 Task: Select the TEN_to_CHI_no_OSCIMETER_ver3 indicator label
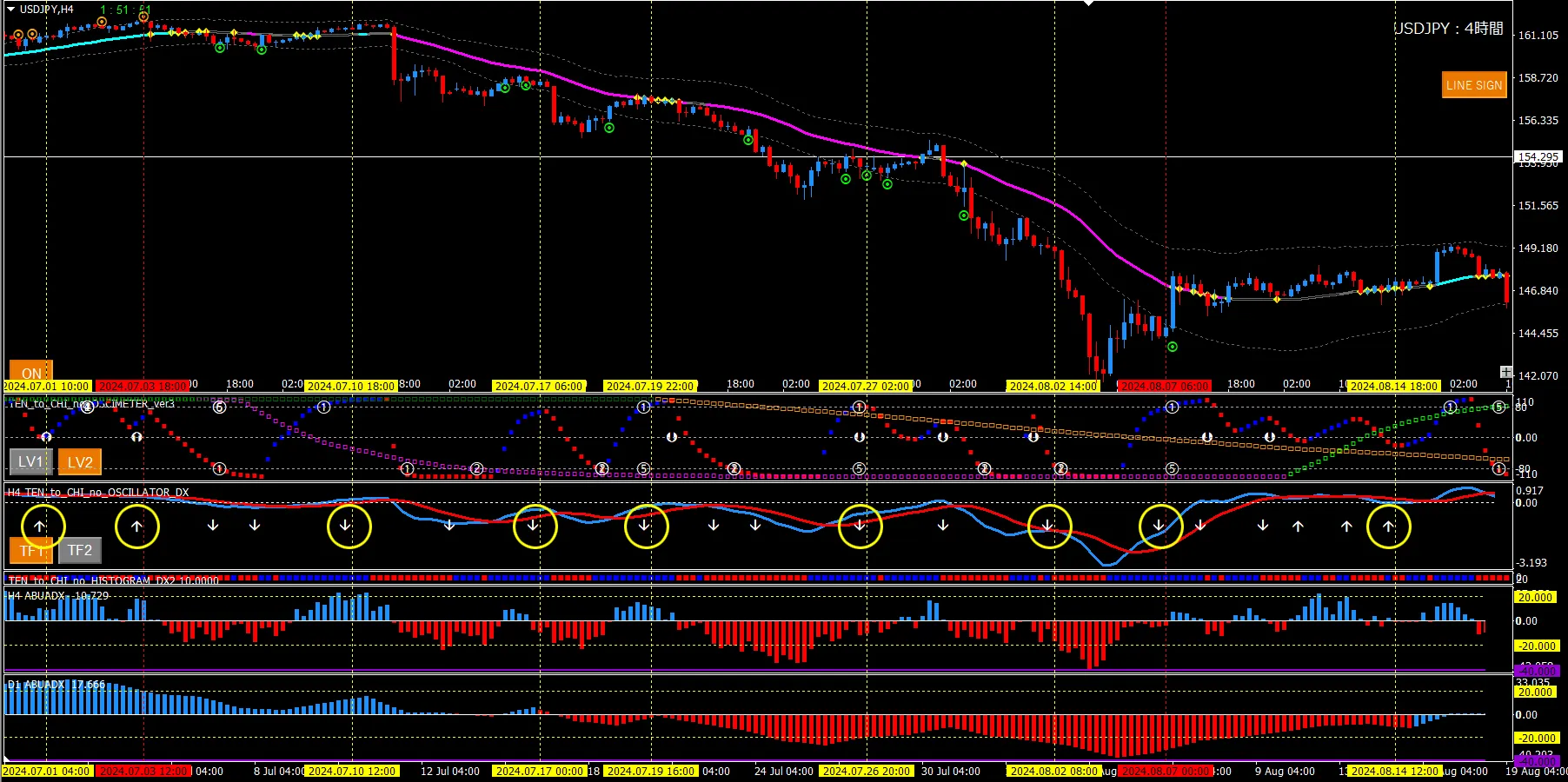click(x=90, y=404)
